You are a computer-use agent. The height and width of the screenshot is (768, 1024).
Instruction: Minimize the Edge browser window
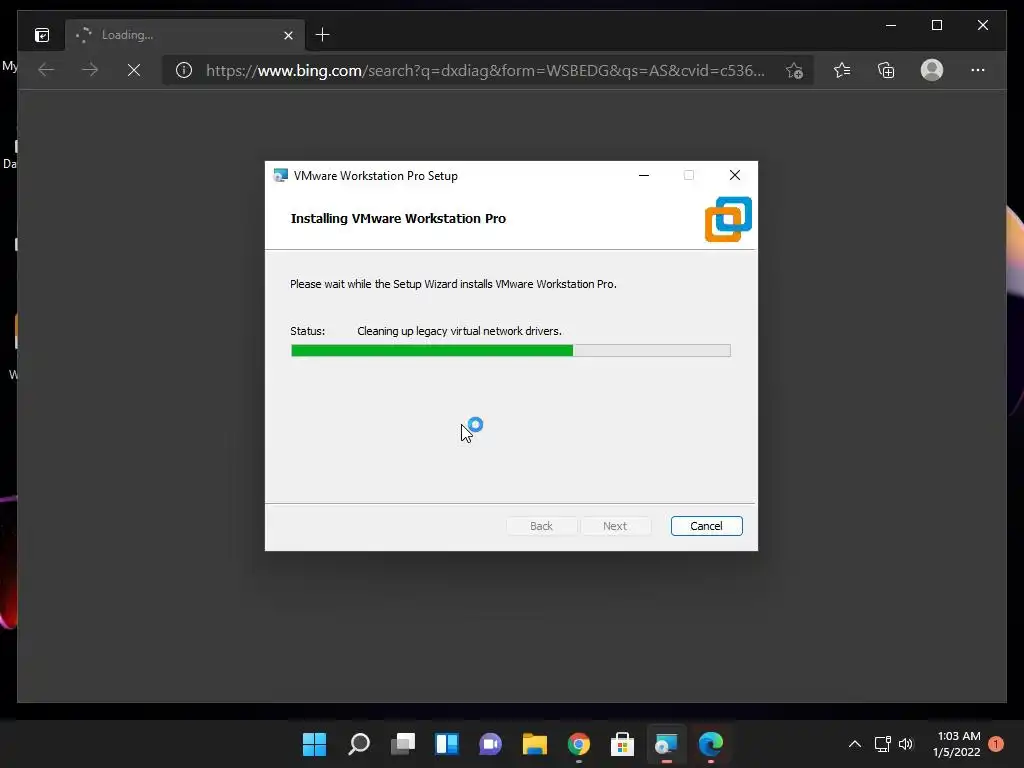point(891,25)
